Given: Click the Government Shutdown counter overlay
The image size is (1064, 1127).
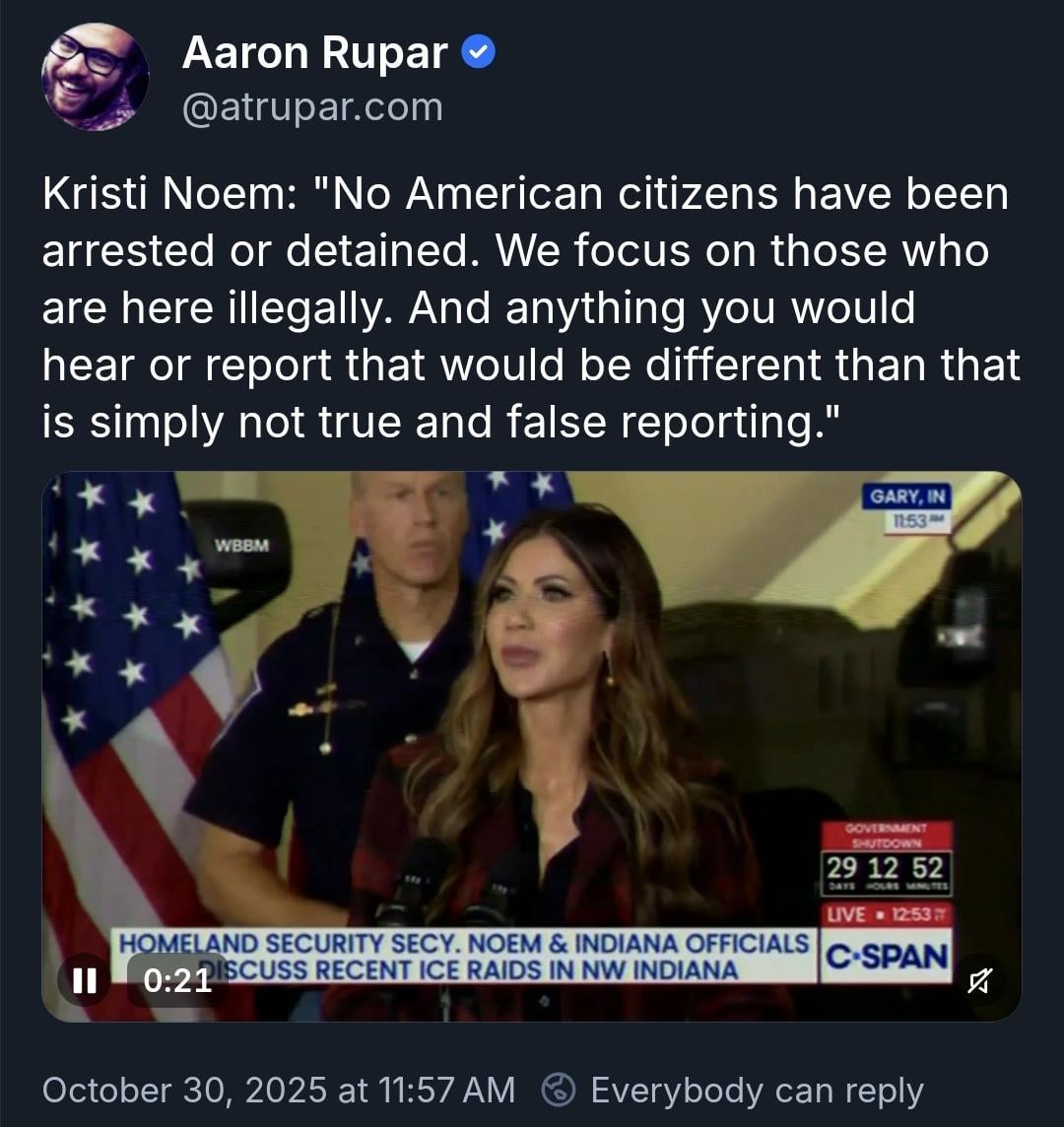Looking at the screenshot, I should coord(887,858).
